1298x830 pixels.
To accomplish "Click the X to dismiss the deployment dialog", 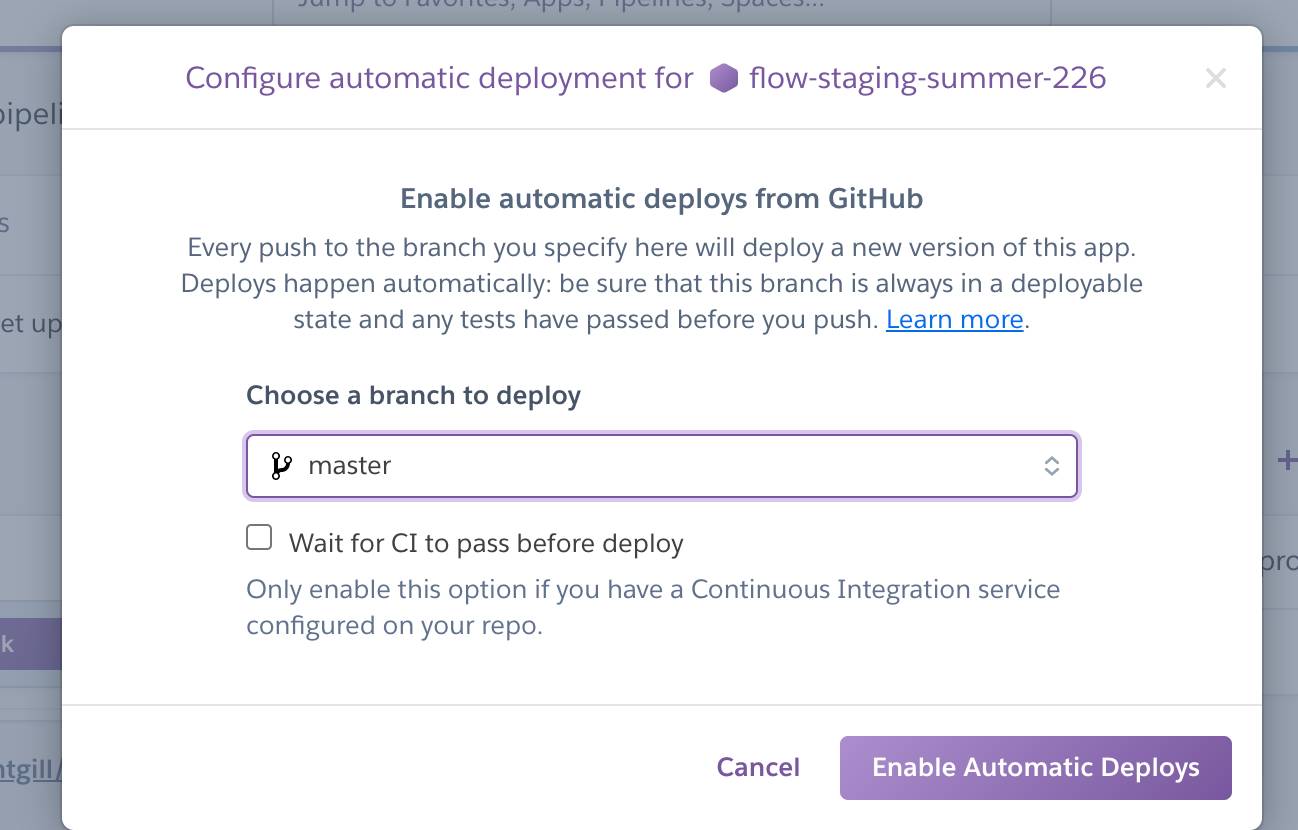I will click(1216, 78).
